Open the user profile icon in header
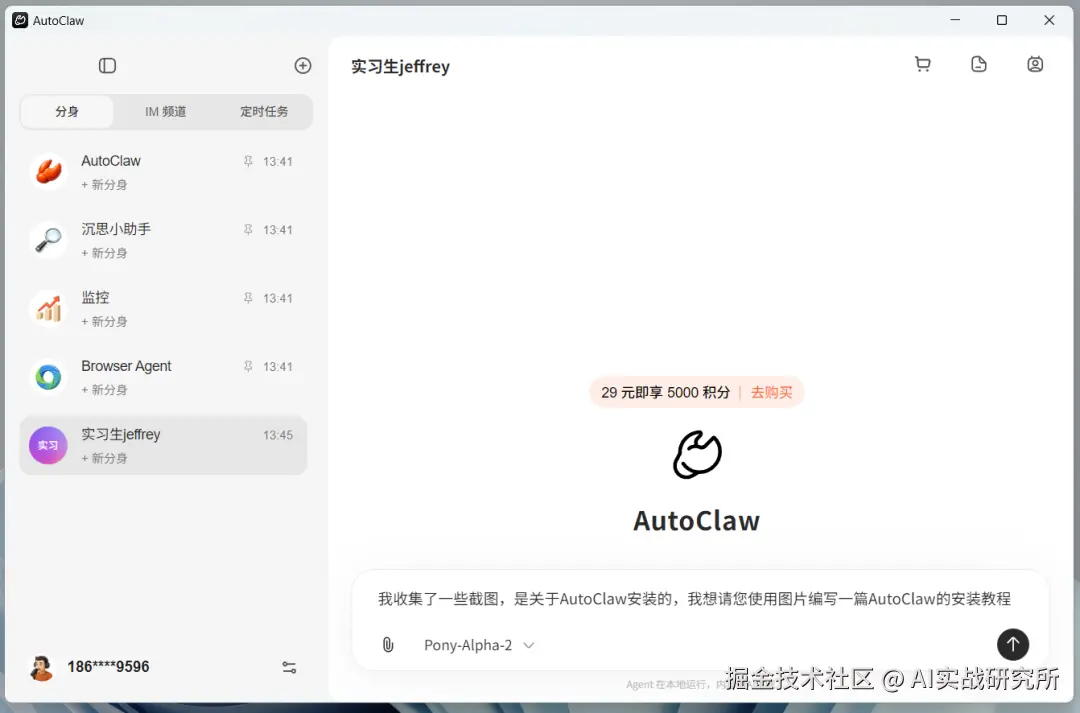Viewport: 1080px width, 713px height. pos(1035,64)
